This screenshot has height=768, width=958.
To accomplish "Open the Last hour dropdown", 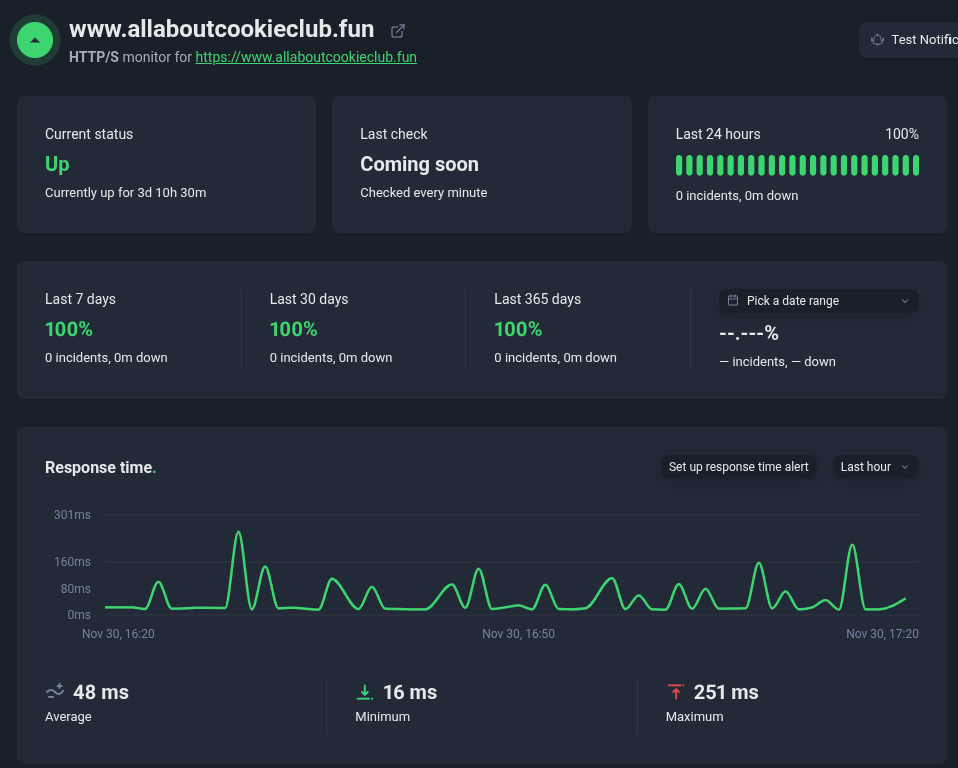I will [x=874, y=466].
